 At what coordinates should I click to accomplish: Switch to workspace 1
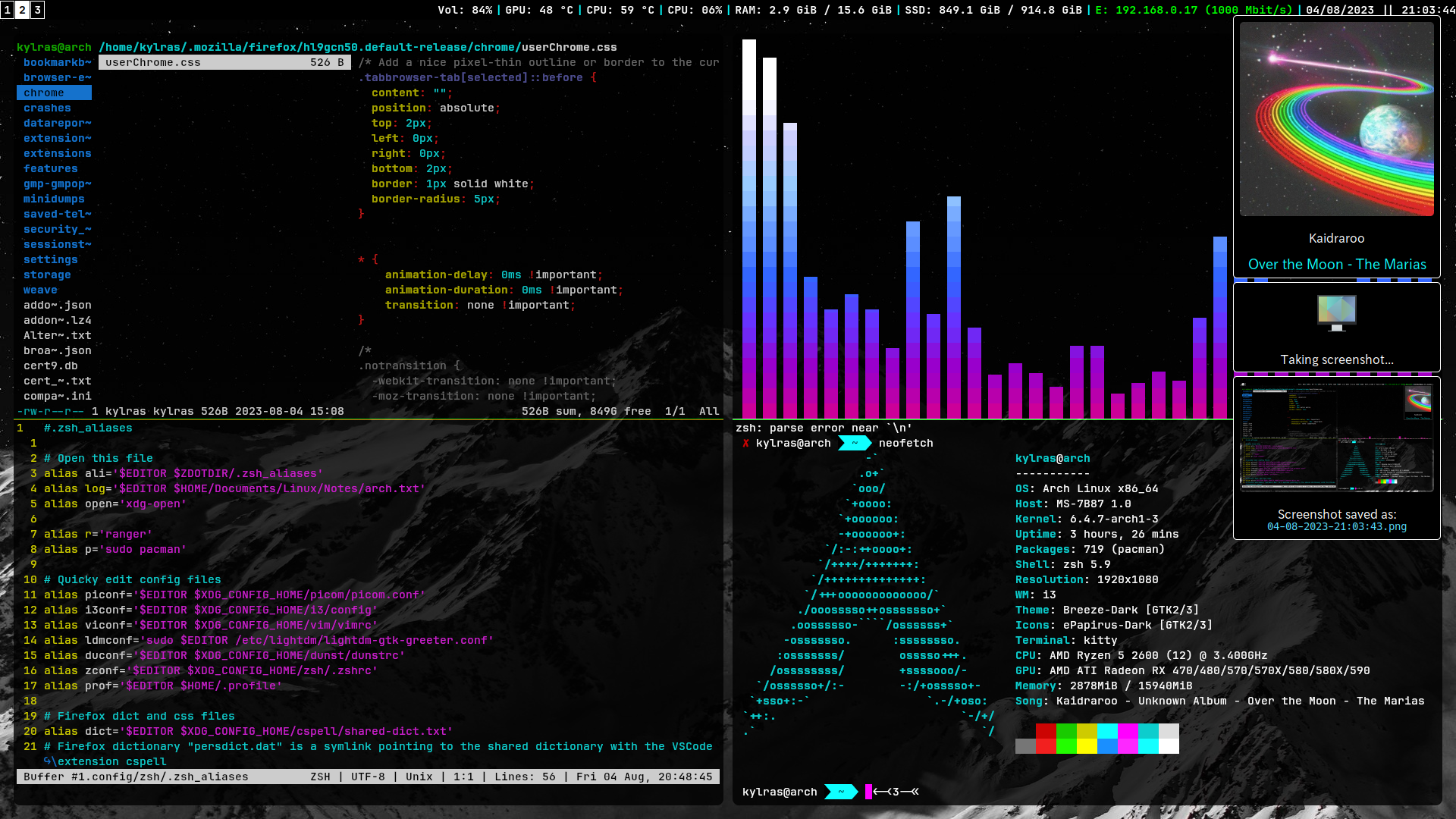click(x=8, y=9)
